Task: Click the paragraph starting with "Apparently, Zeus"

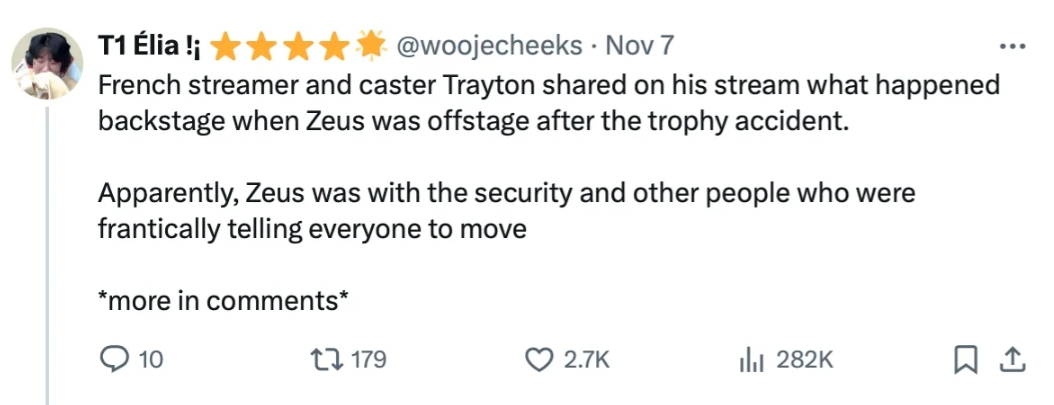Action: tap(506, 210)
